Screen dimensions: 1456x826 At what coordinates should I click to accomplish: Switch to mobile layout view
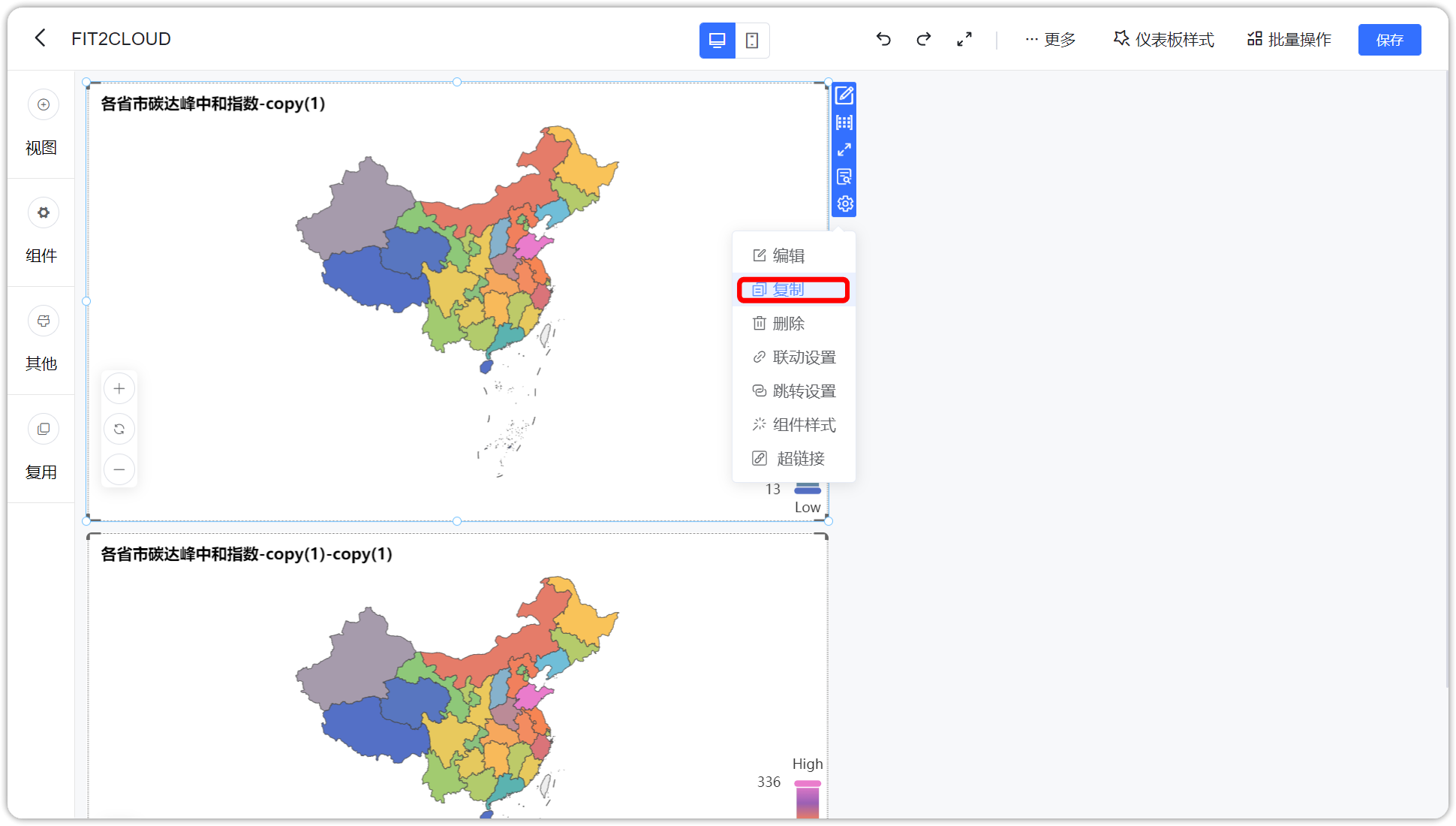(x=752, y=41)
